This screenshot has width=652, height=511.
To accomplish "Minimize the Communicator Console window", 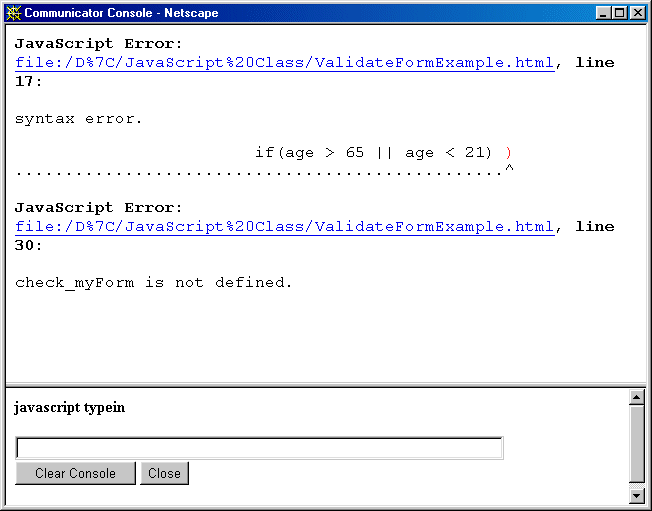I will (603, 13).
